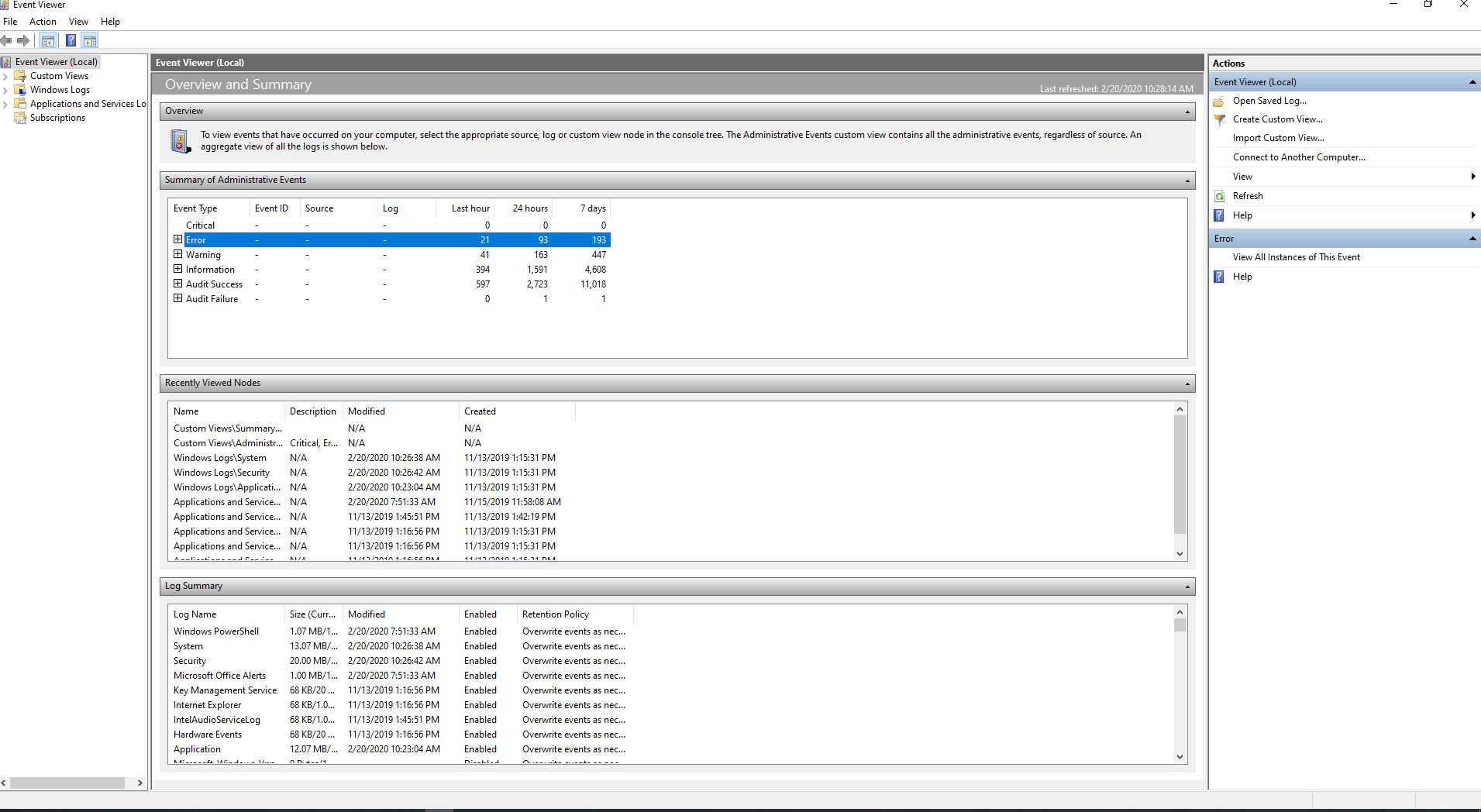Click Log Summary scrollbar down arrow
This screenshot has height=812, width=1481.
coord(1180,757)
